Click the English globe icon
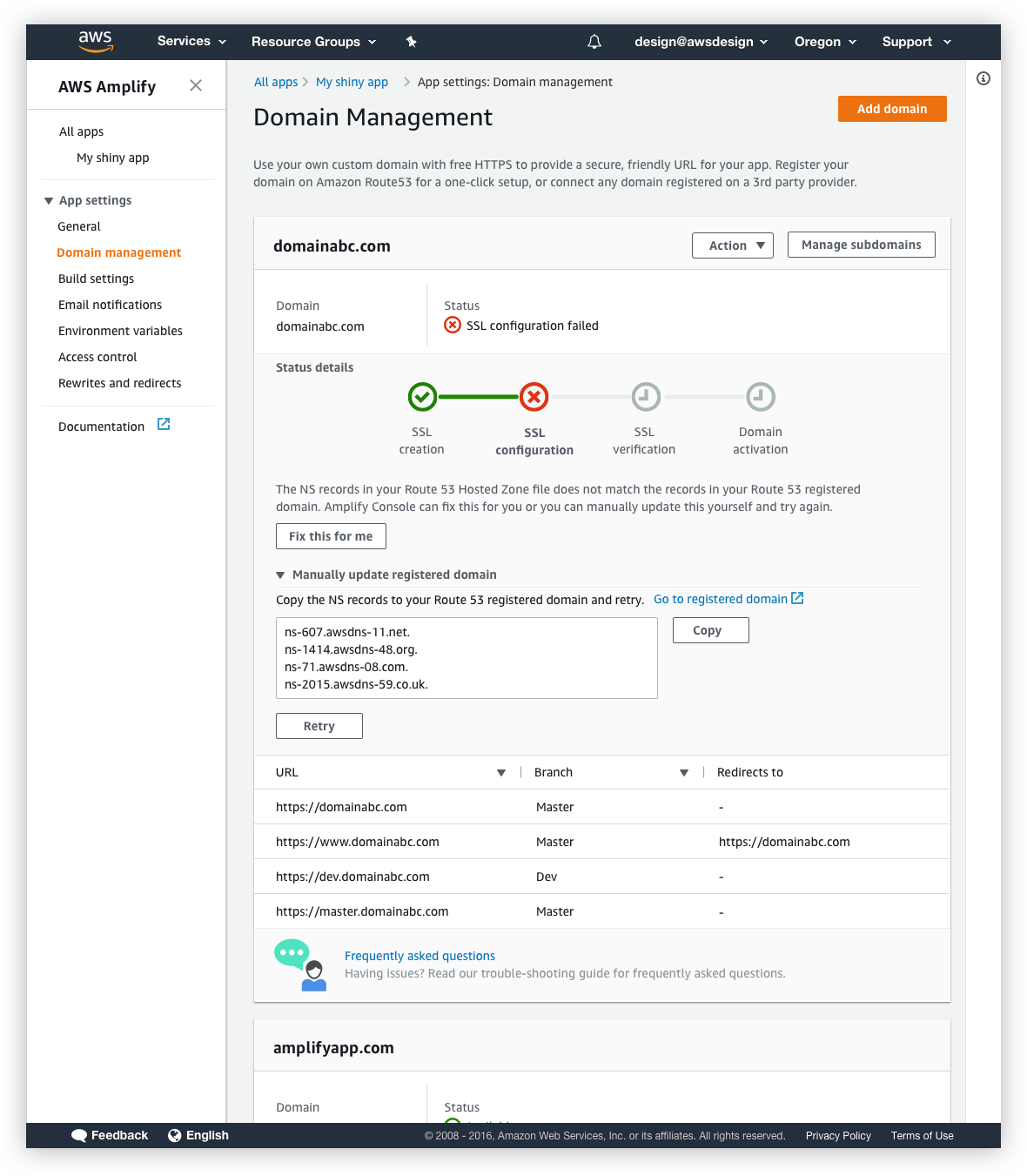The height and width of the screenshot is (1176, 1027). (x=175, y=1135)
